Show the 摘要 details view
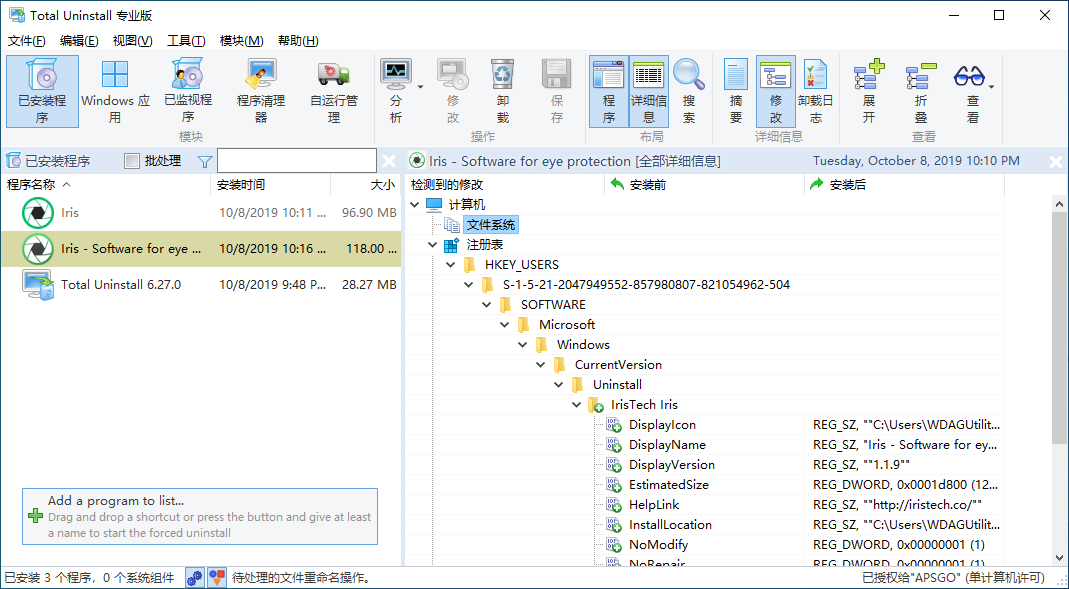 pos(736,91)
